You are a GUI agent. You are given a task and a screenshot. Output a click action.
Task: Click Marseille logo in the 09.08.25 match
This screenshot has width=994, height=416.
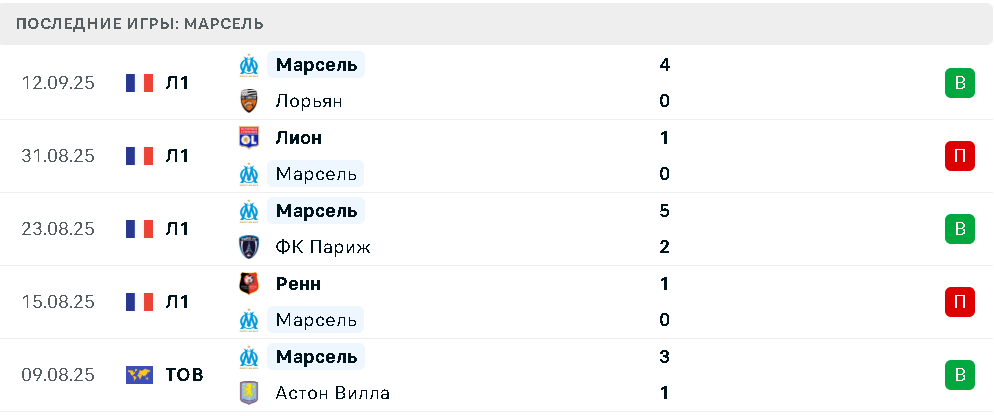(249, 357)
